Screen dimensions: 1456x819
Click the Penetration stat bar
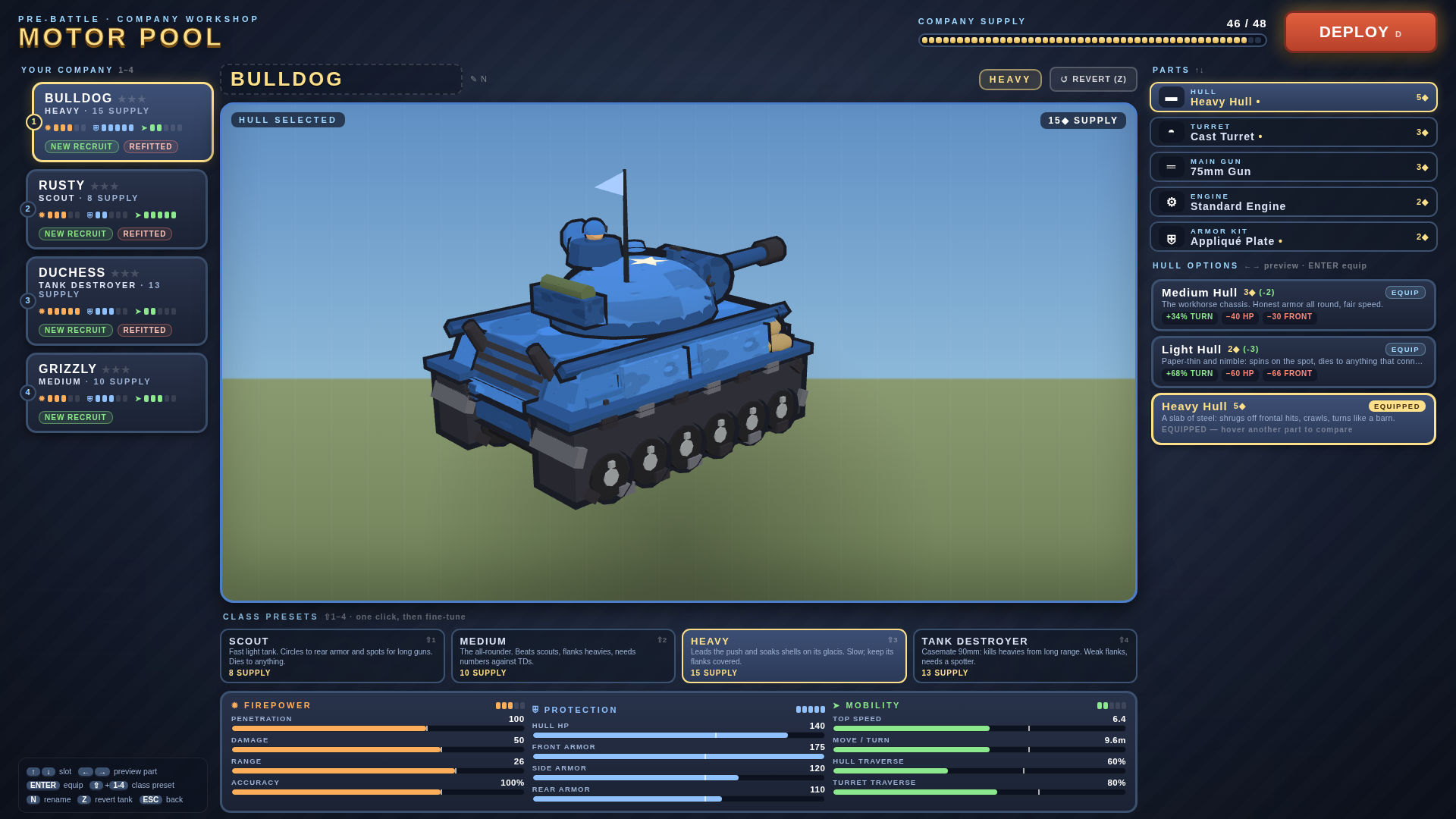click(x=378, y=728)
